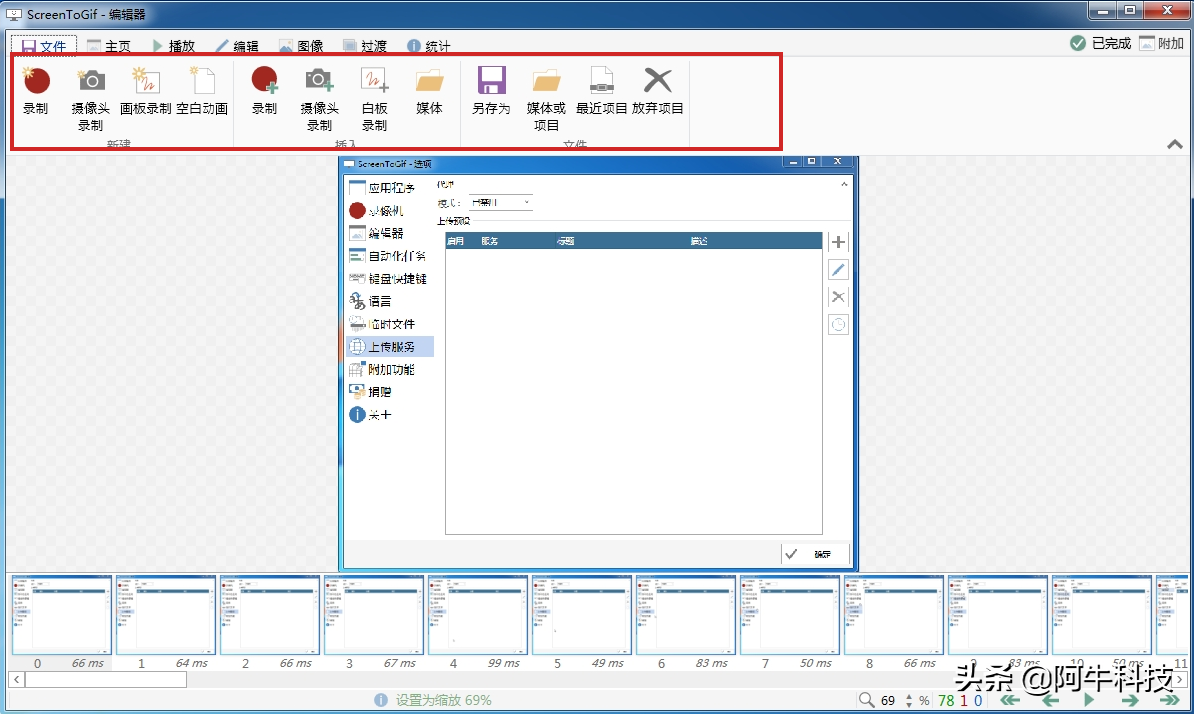The width and height of the screenshot is (1194, 714).
Task: Insert a screen recording from Insert group
Action: pos(264,91)
